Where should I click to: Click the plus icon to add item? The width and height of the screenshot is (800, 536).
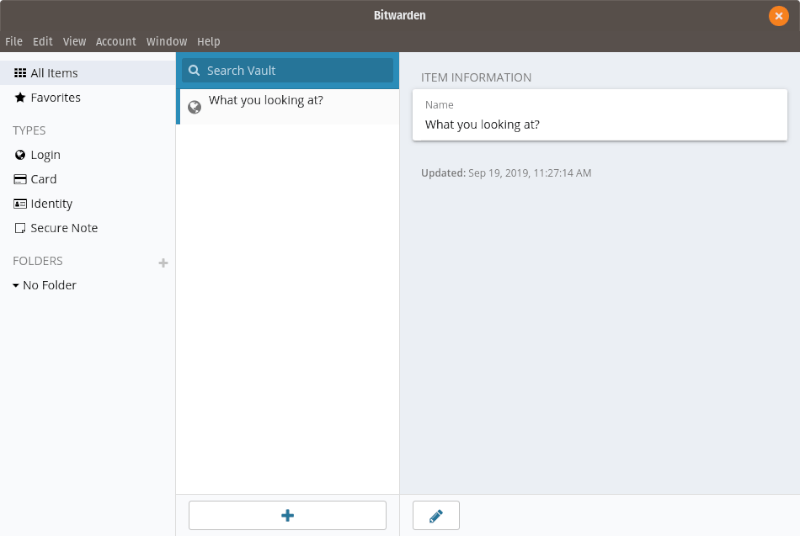coord(287,515)
